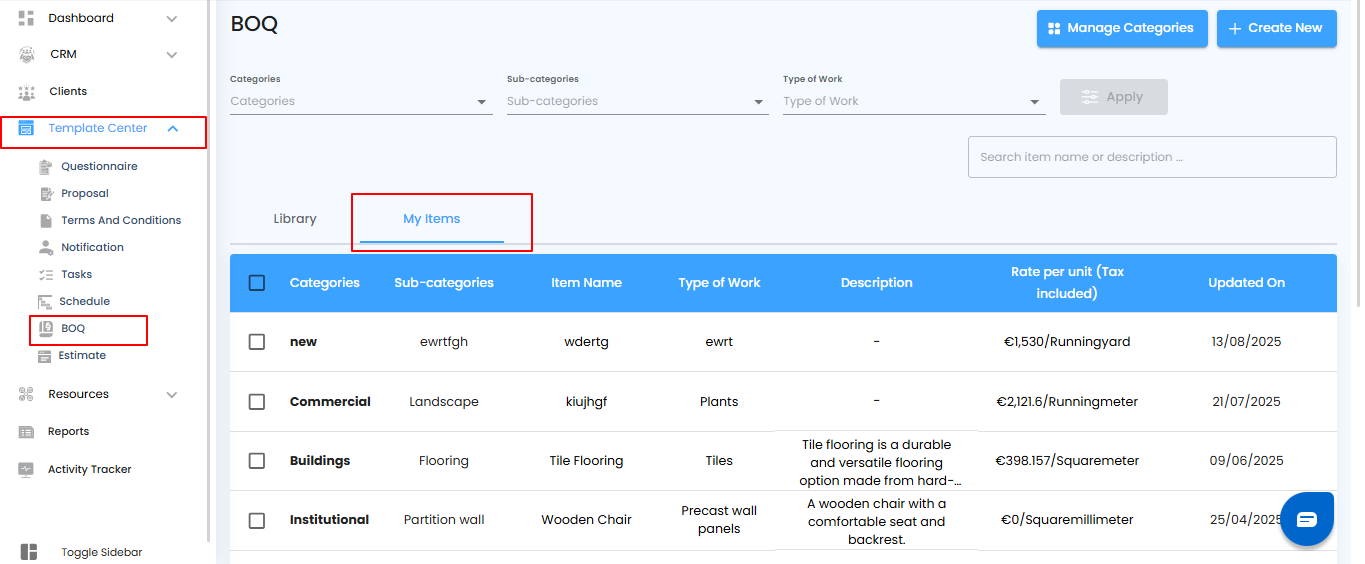This screenshot has height=564, width=1365.
Task: Click the Manage Categories button
Action: (1122, 28)
